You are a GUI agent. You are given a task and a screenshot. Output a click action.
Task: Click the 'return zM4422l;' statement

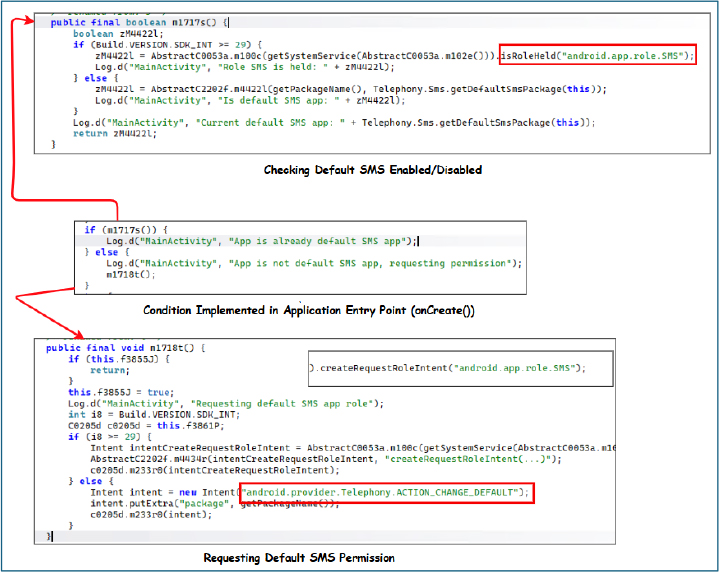[x=115, y=133]
